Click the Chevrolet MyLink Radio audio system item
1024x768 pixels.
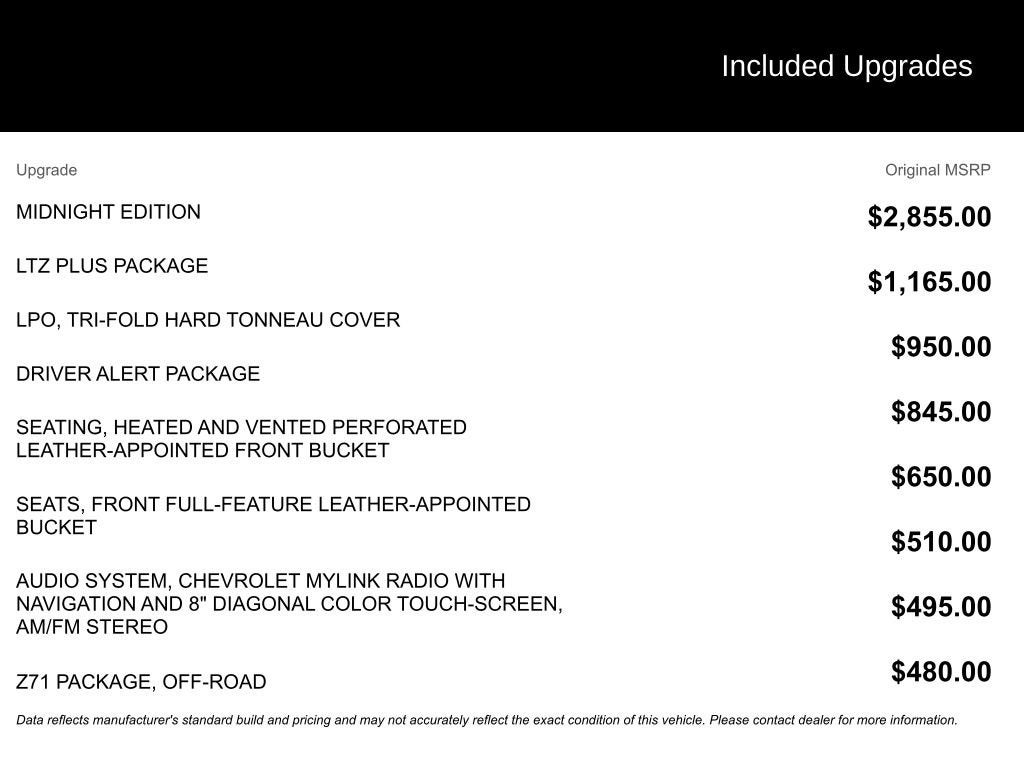tap(289, 604)
